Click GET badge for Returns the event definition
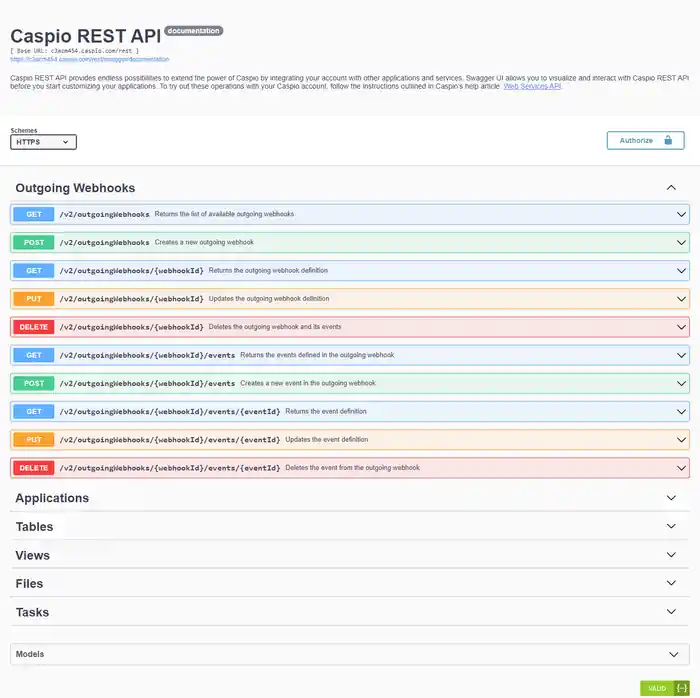 coord(33,411)
